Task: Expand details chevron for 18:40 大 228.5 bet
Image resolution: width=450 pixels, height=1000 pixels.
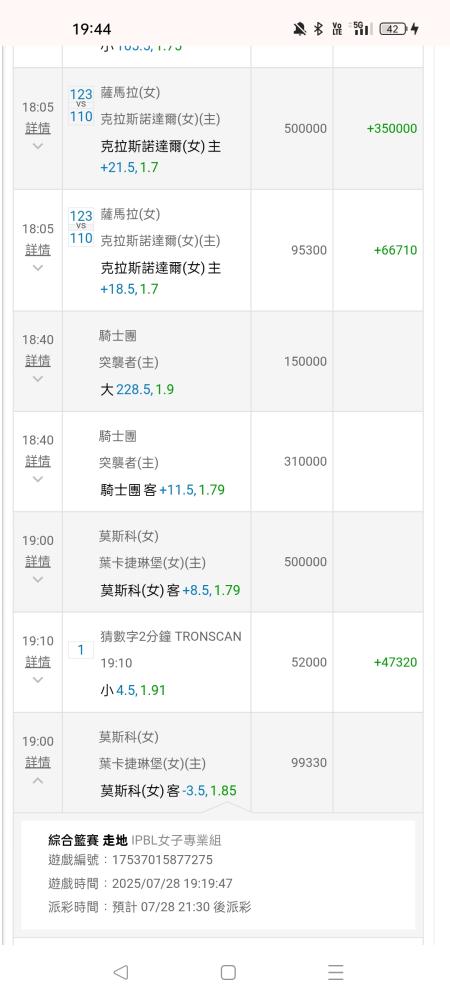Action: point(38,379)
